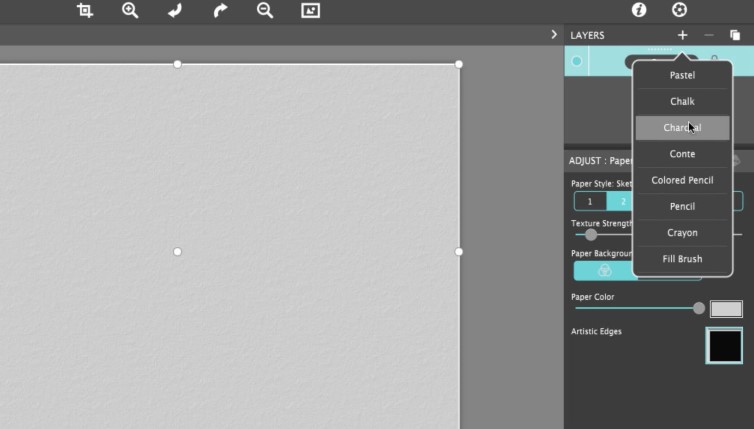Click the Paper Color slider handle

click(699, 308)
